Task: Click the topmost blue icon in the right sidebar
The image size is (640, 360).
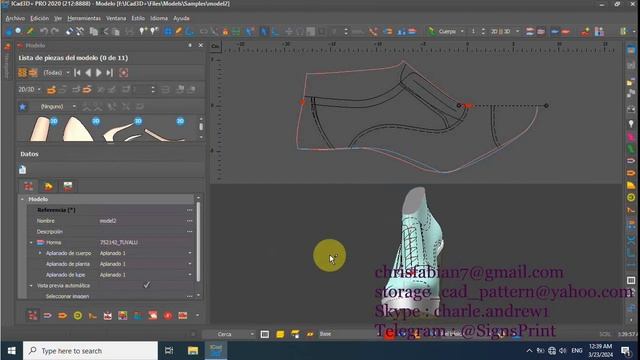Action: click(631, 51)
